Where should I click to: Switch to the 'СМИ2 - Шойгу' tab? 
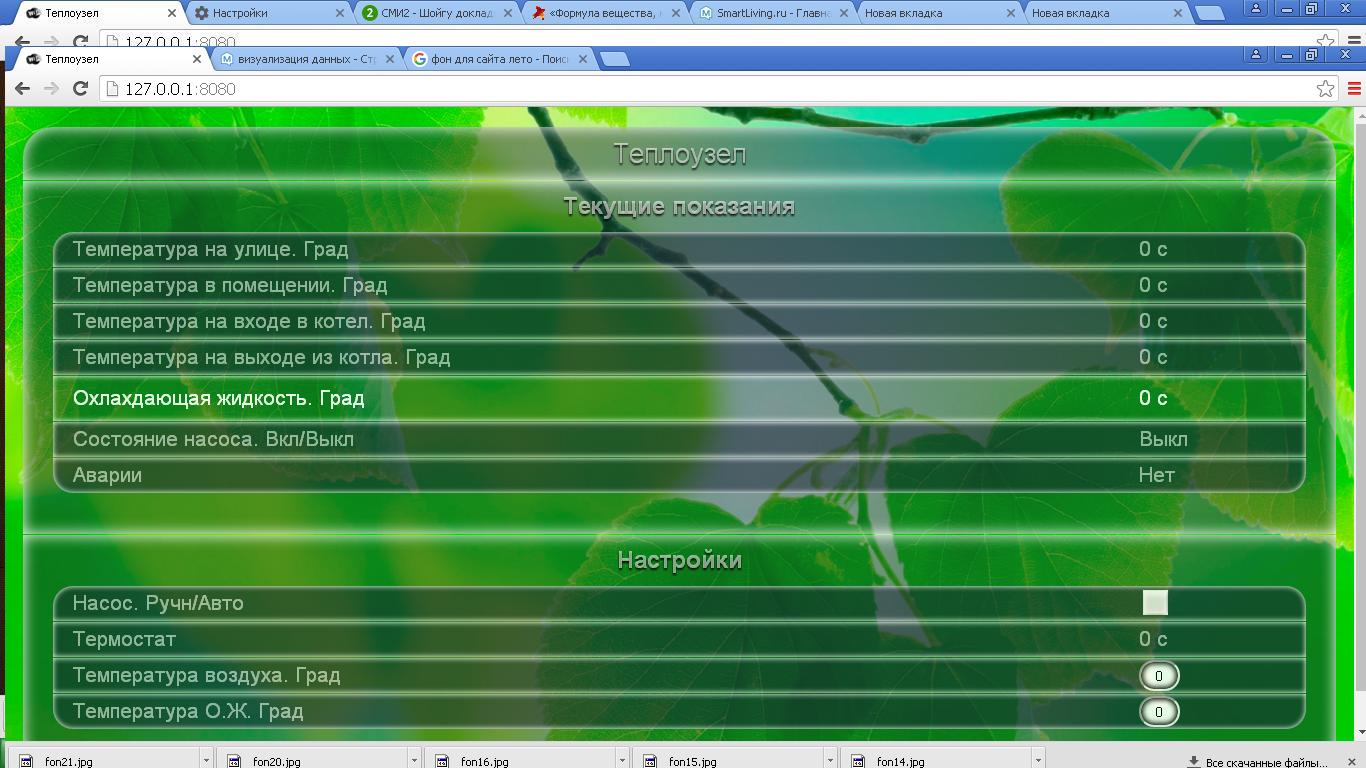coord(436,13)
